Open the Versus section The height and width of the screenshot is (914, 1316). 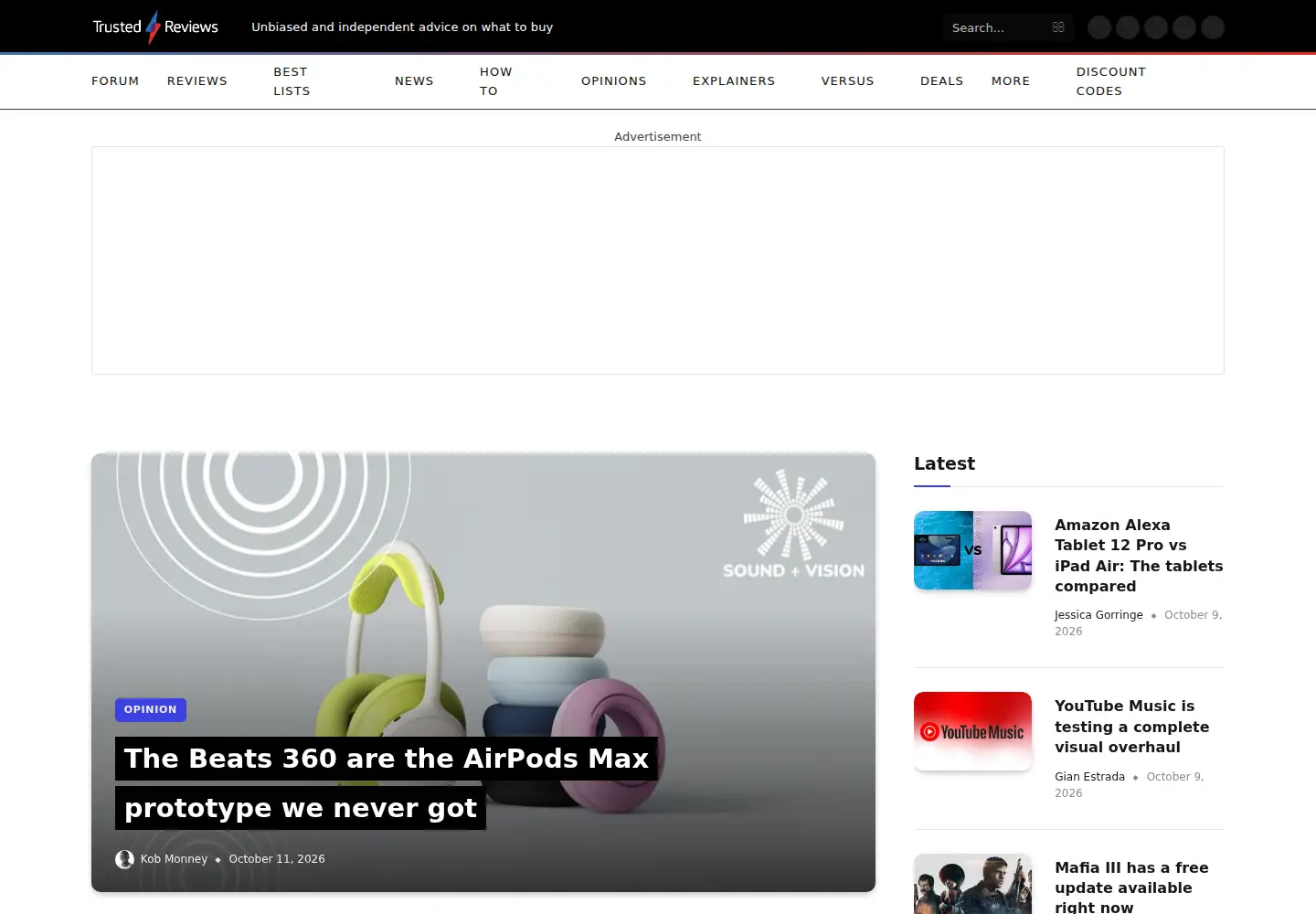tap(848, 81)
